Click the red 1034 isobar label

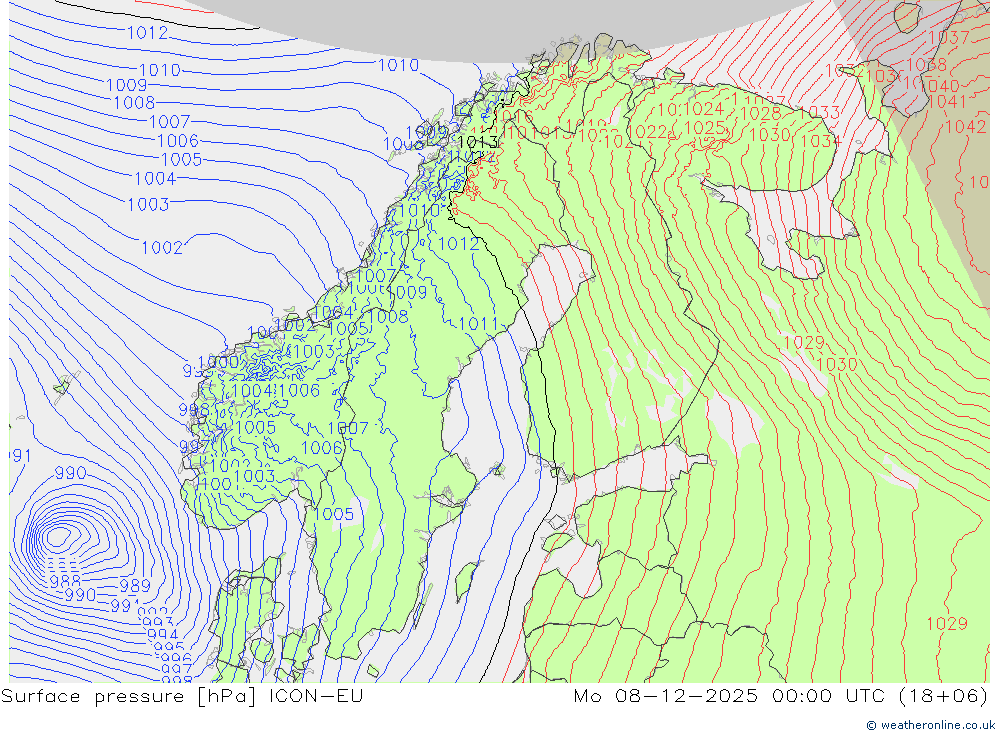(820, 141)
